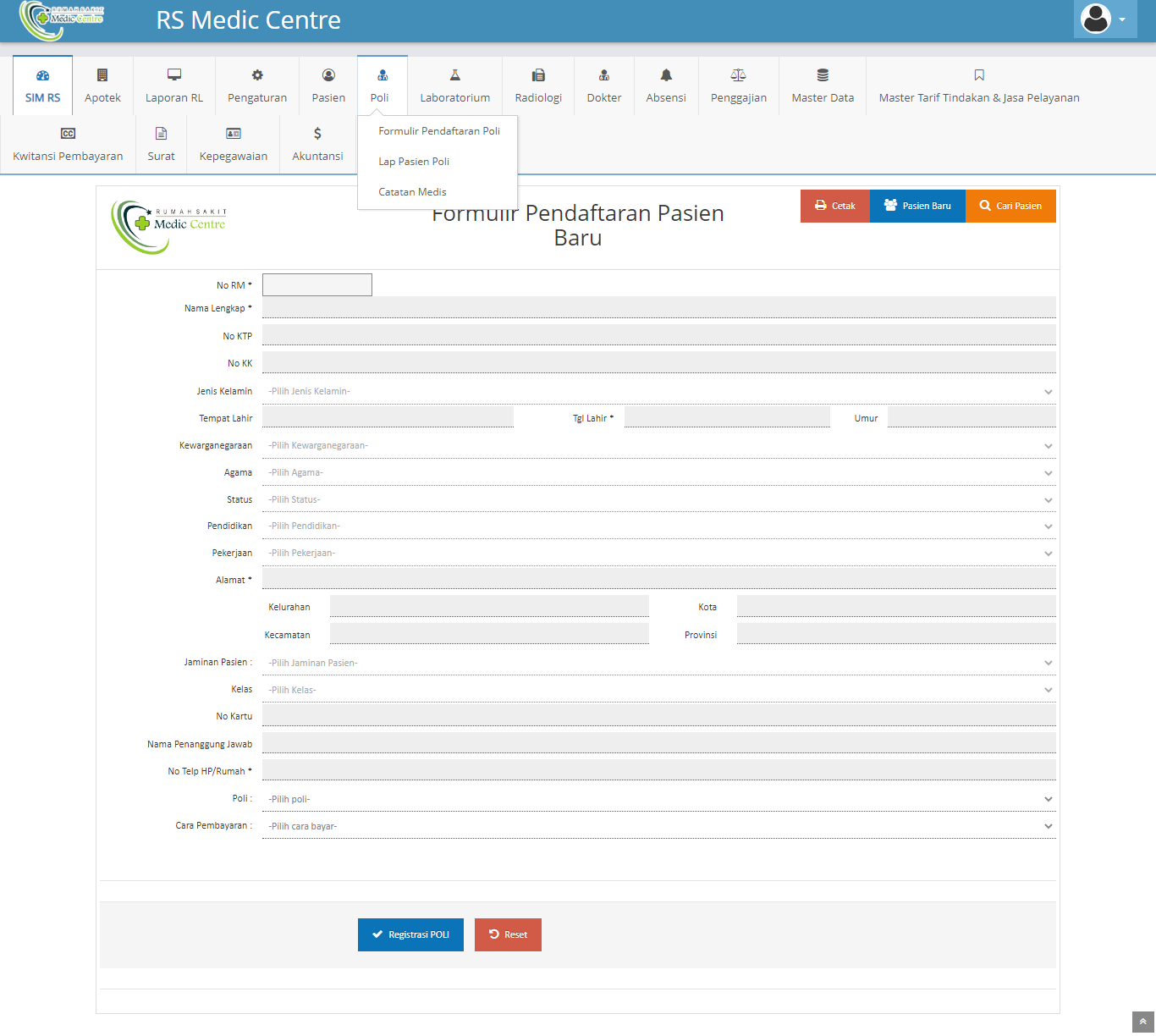Click the Apotek building icon

pos(102,75)
